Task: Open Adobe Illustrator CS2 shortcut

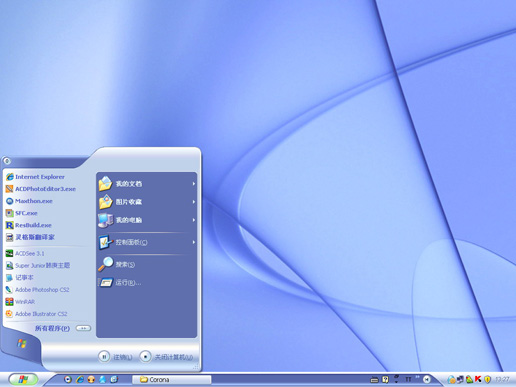Action: tap(36, 314)
